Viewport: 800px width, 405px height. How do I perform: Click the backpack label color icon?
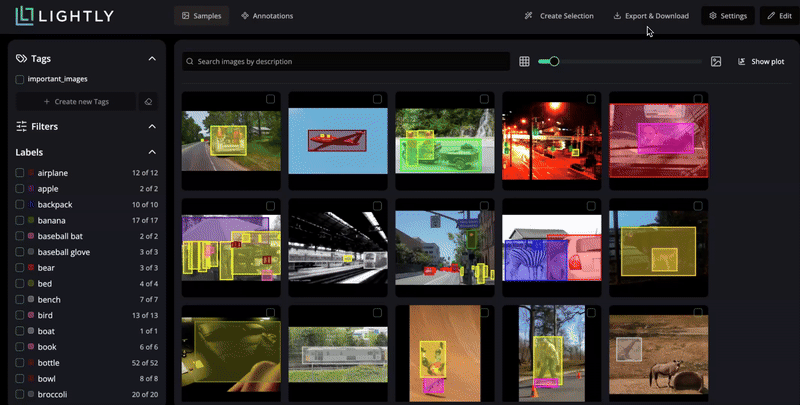[31, 205]
